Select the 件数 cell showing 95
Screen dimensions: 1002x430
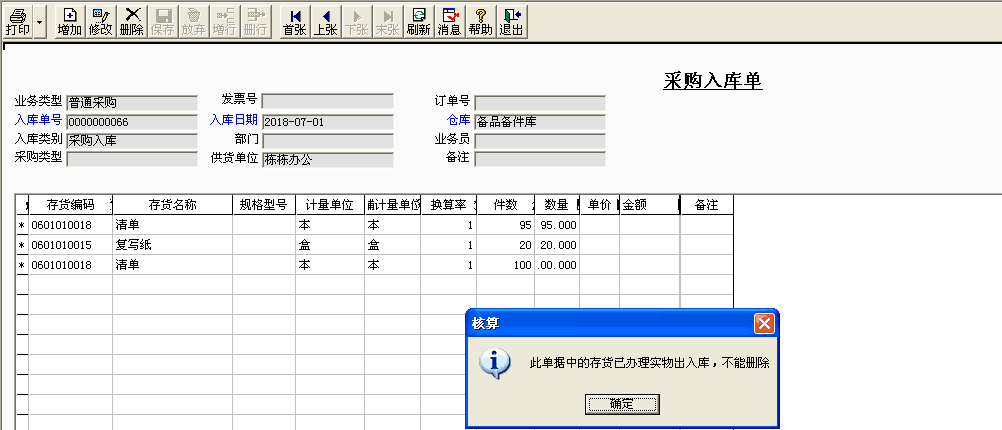point(505,225)
